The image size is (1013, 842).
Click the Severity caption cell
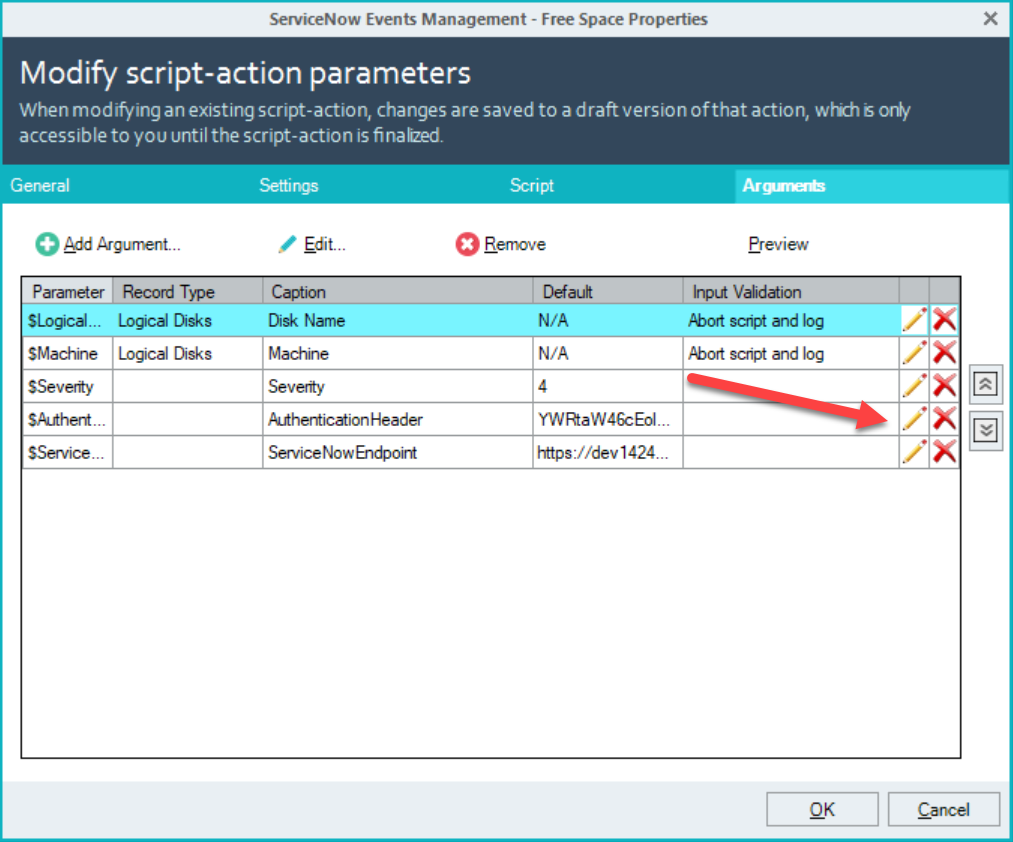[398, 386]
